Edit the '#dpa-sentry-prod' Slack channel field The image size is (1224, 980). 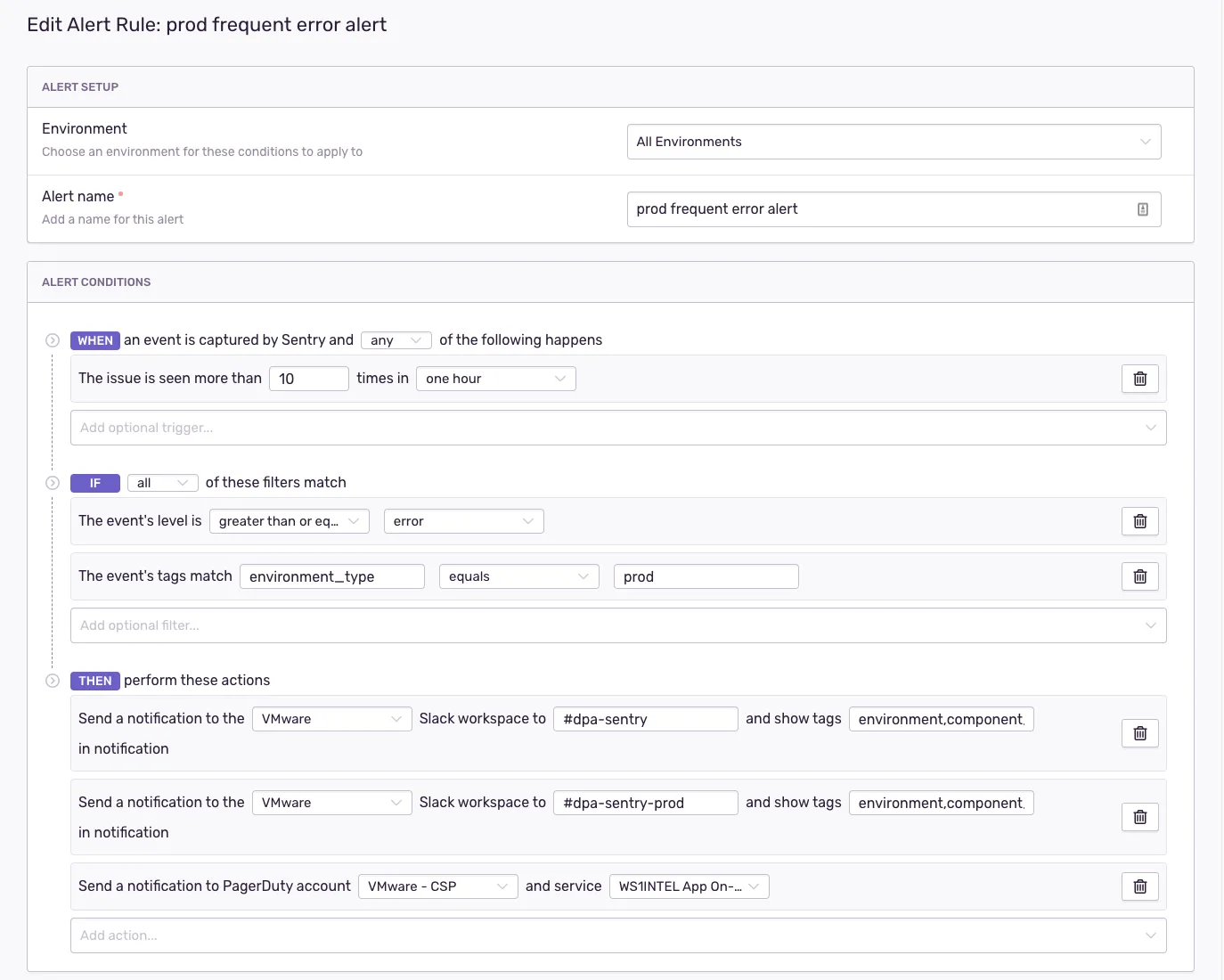click(x=645, y=803)
